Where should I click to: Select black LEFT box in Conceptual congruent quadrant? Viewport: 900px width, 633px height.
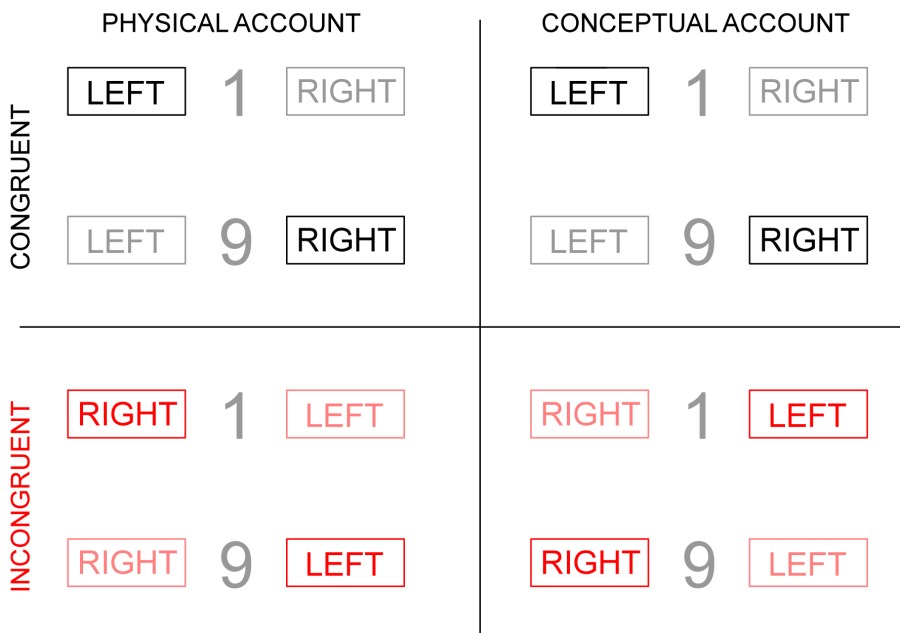coord(588,92)
